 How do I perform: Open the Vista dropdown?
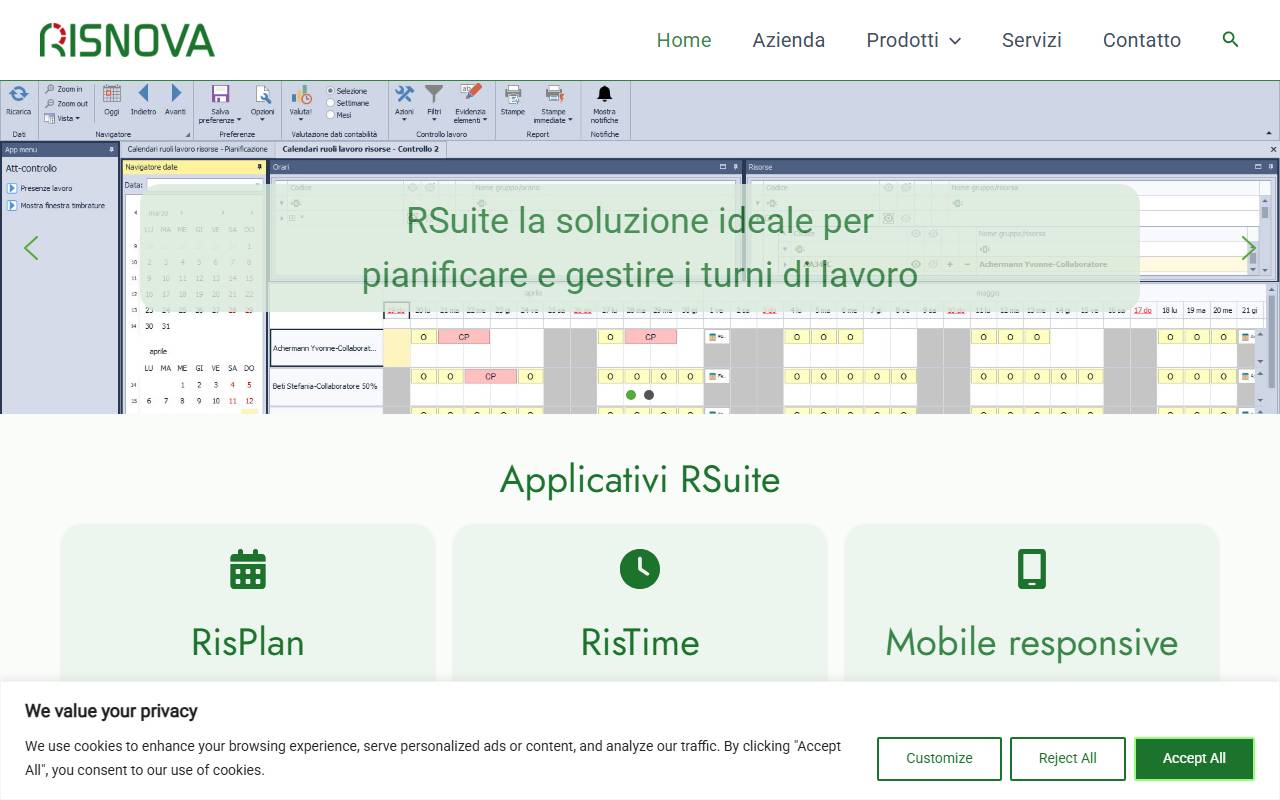(x=62, y=118)
